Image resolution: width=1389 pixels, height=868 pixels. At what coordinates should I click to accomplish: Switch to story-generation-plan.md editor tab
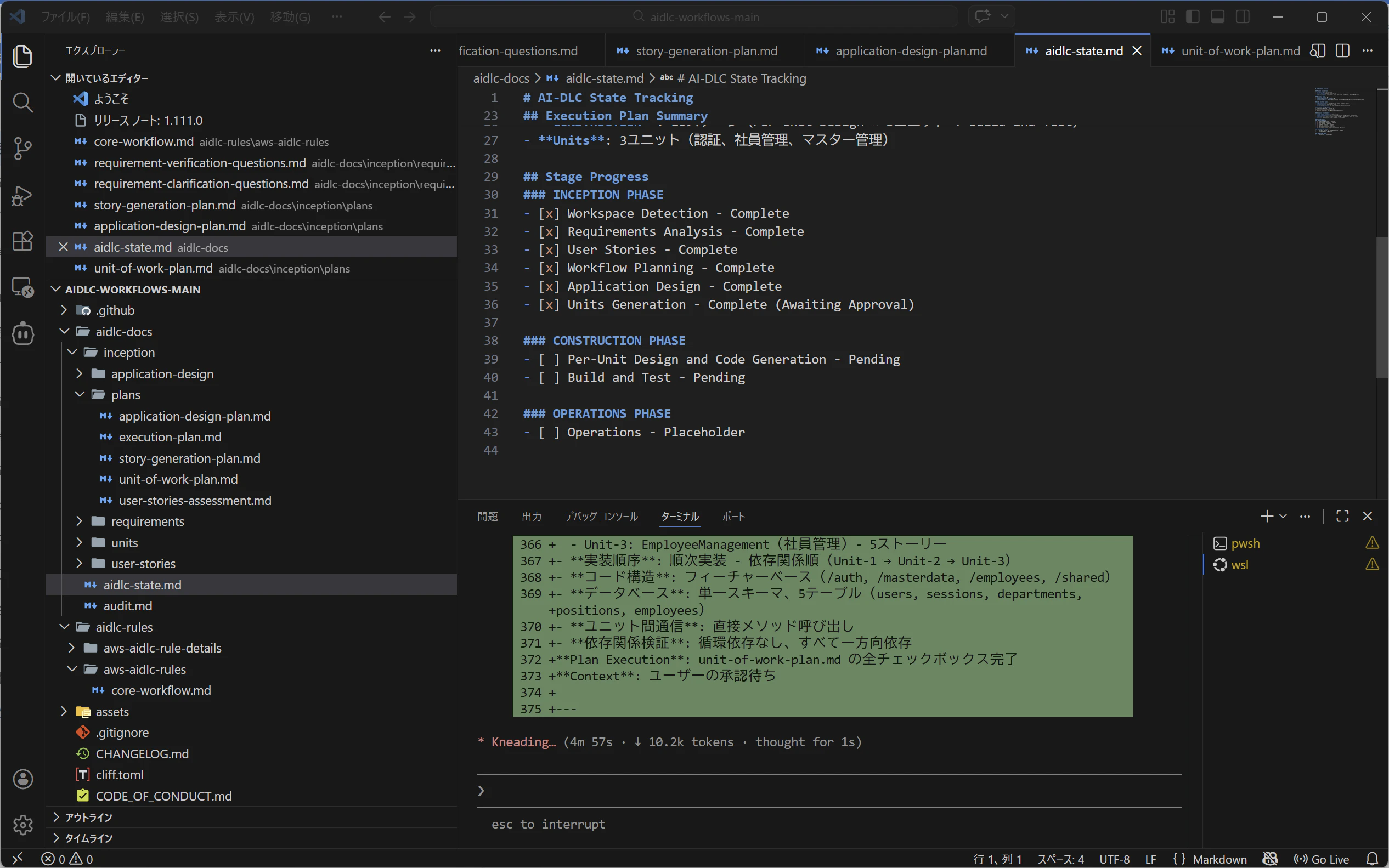click(x=705, y=51)
